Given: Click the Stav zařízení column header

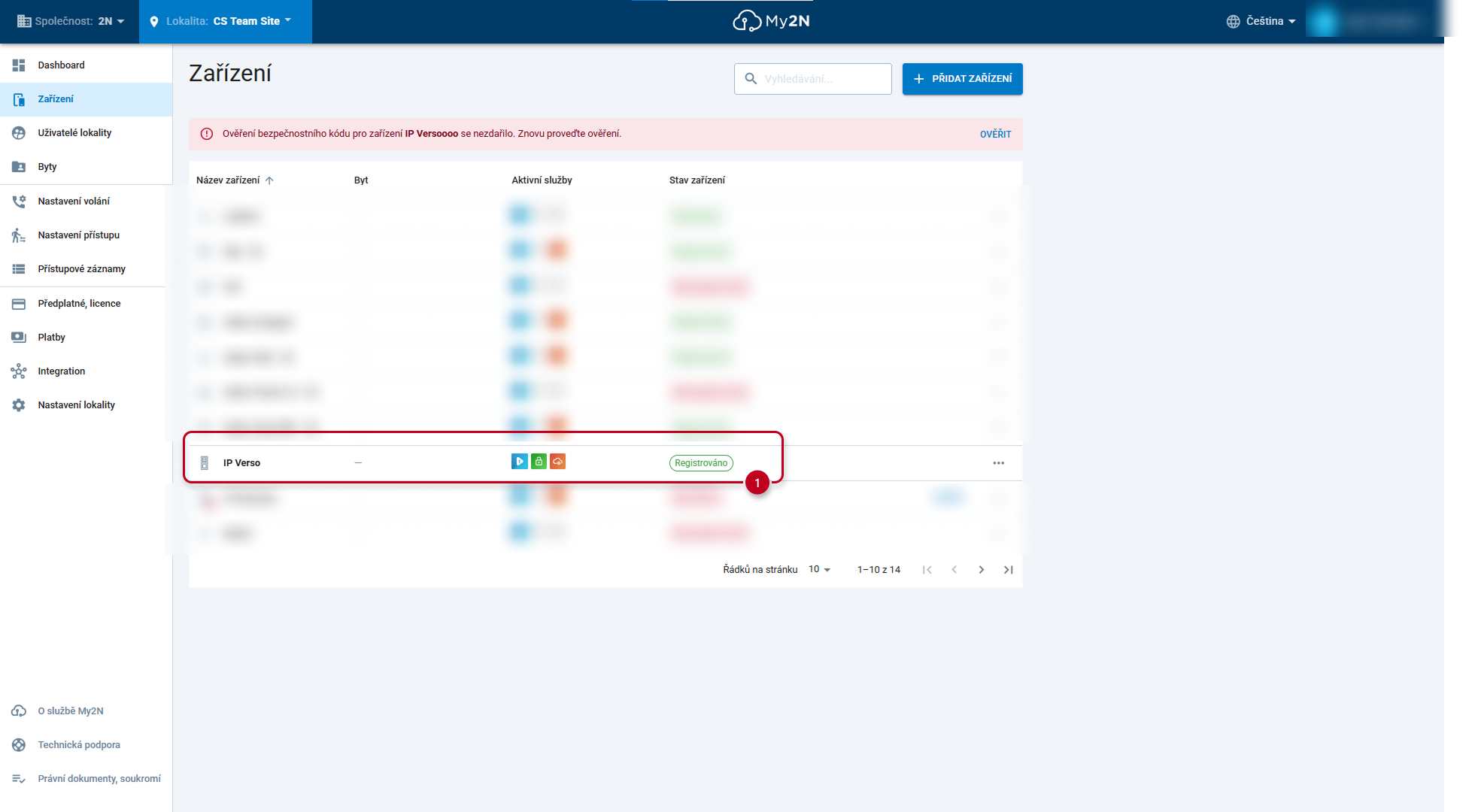Looking at the screenshot, I should (x=697, y=180).
